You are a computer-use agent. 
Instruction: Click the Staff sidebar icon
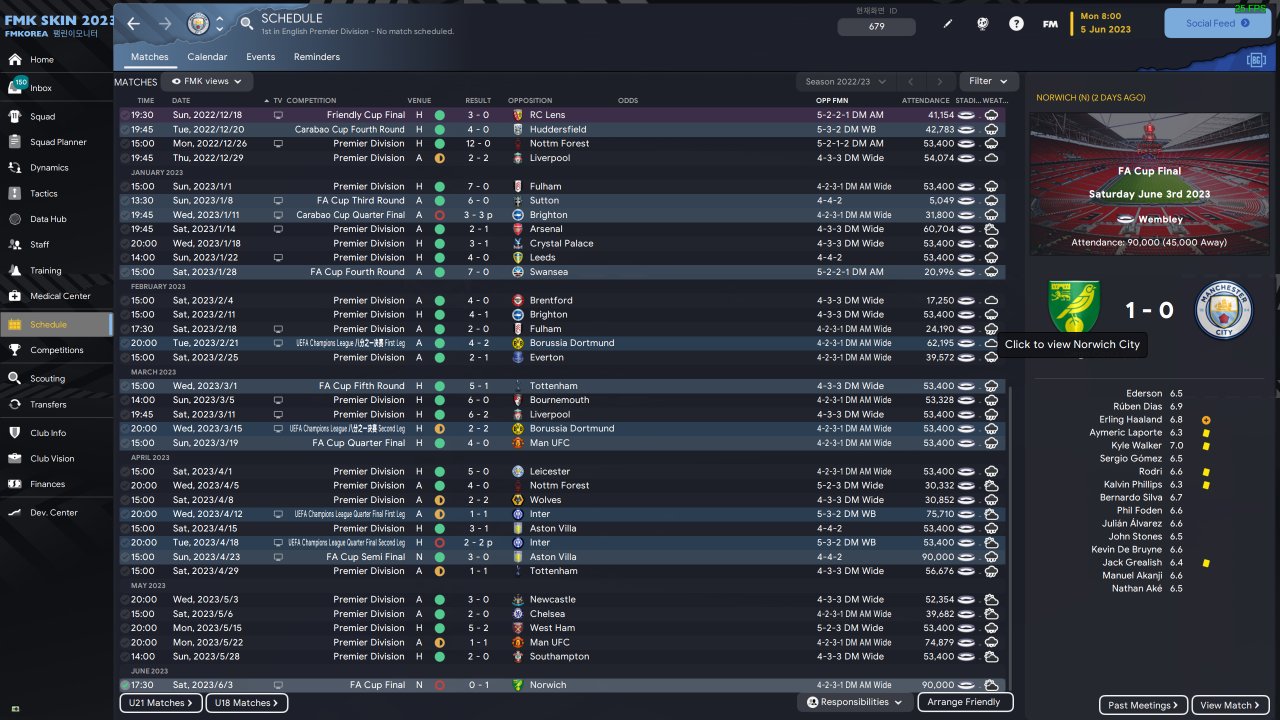click(15, 244)
